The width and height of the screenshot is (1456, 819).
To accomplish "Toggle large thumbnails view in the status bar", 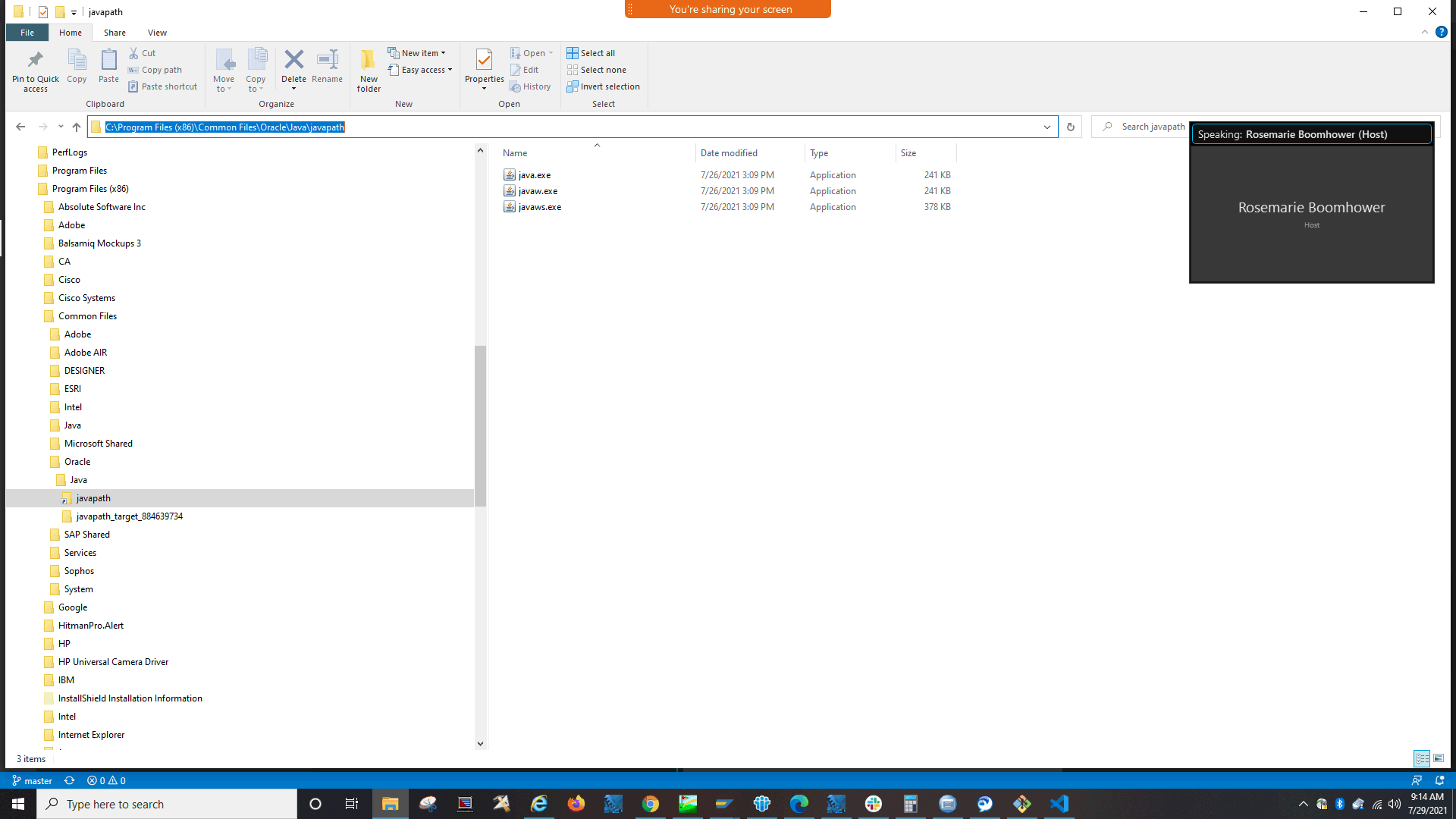I will click(x=1439, y=758).
